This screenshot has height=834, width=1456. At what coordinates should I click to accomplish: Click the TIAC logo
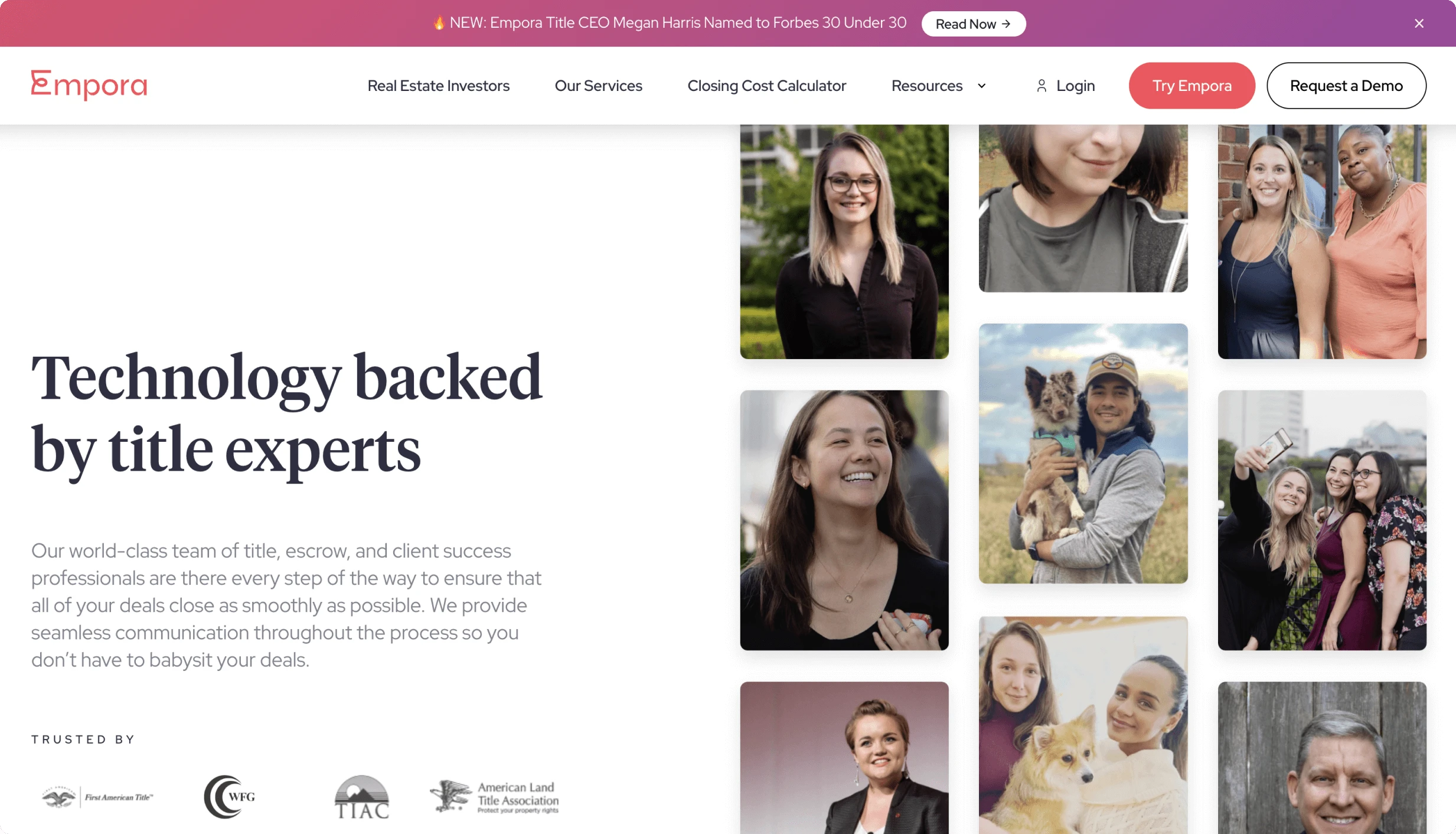362,797
